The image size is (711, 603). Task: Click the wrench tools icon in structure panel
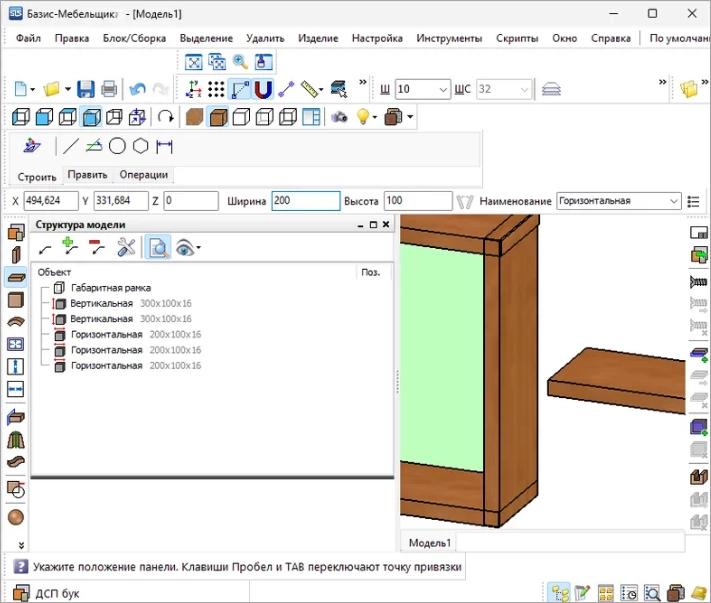click(x=126, y=248)
